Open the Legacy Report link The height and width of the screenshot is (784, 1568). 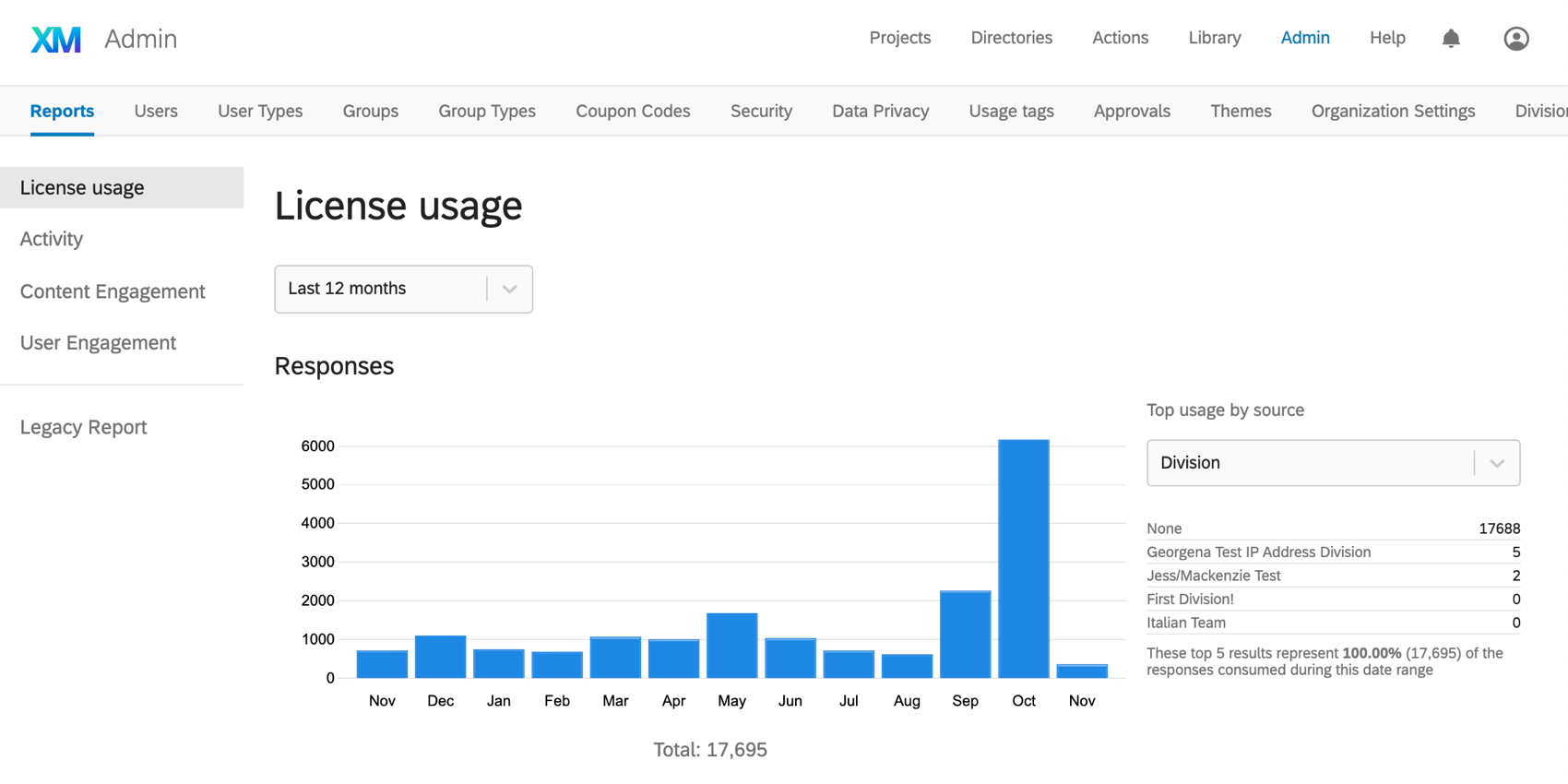tap(83, 427)
